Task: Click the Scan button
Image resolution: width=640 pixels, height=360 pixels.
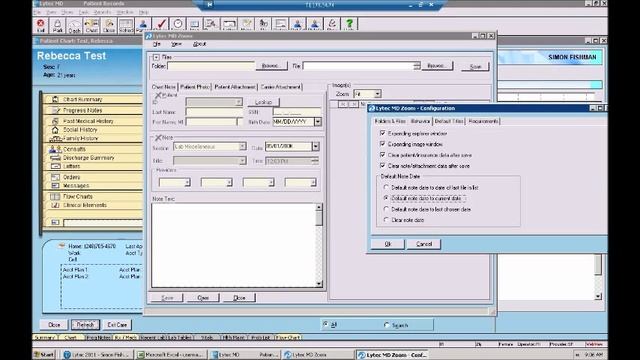Action: coord(475,67)
